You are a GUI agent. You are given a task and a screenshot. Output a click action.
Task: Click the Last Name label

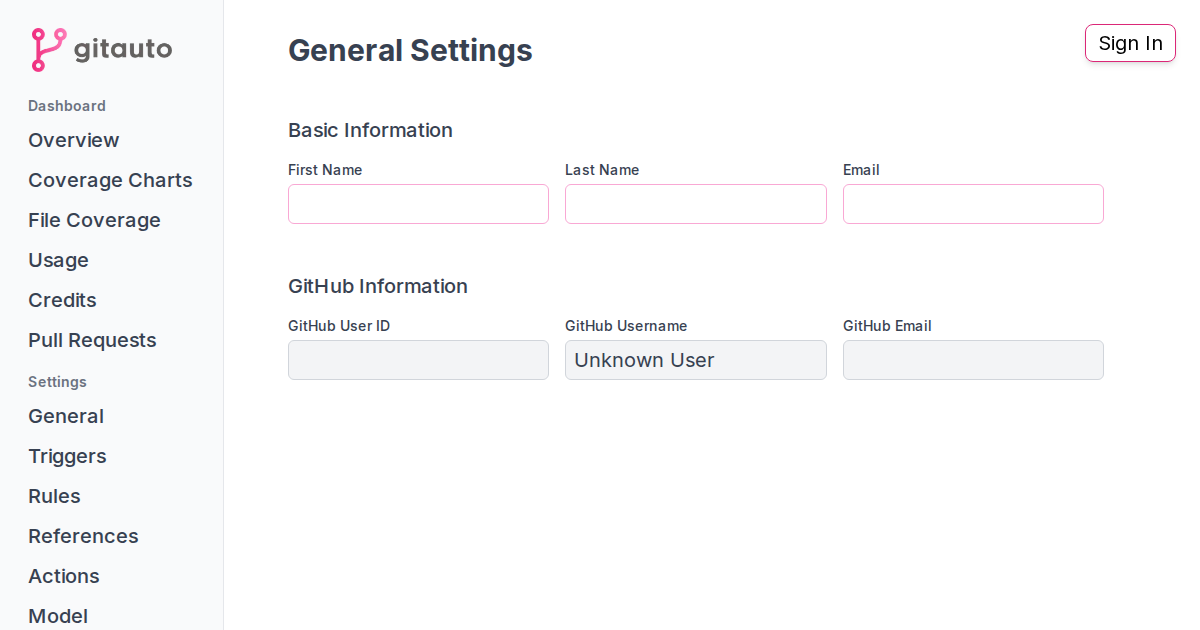[602, 170]
